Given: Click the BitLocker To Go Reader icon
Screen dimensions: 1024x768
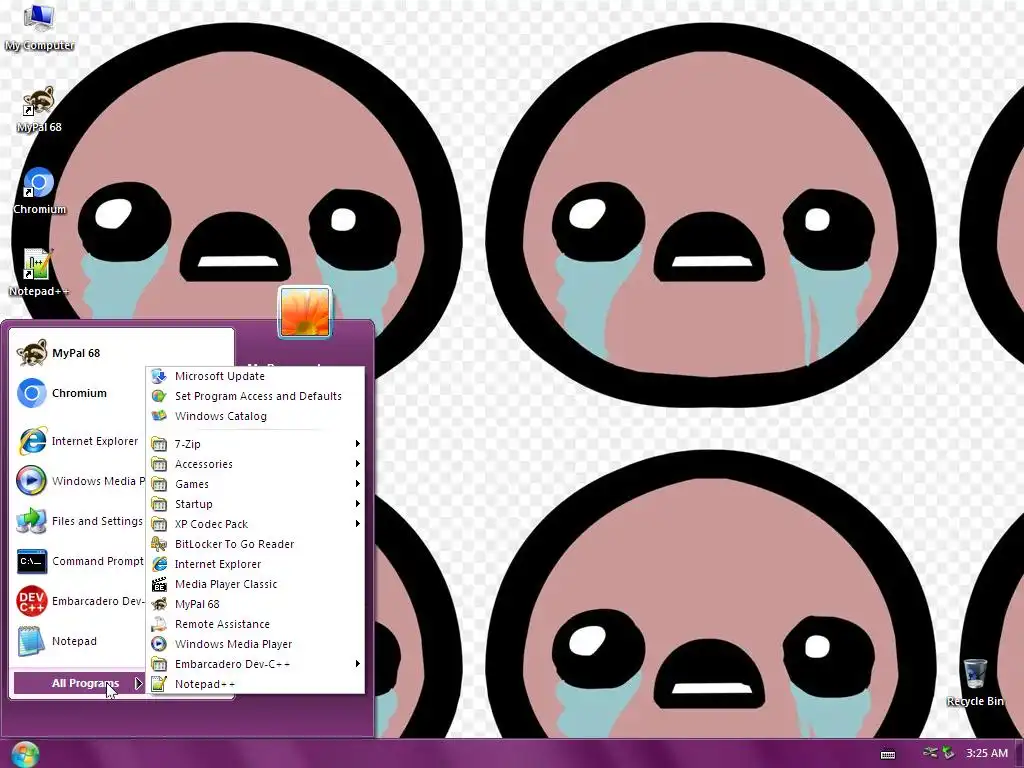Looking at the screenshot, I should point(159,544).
